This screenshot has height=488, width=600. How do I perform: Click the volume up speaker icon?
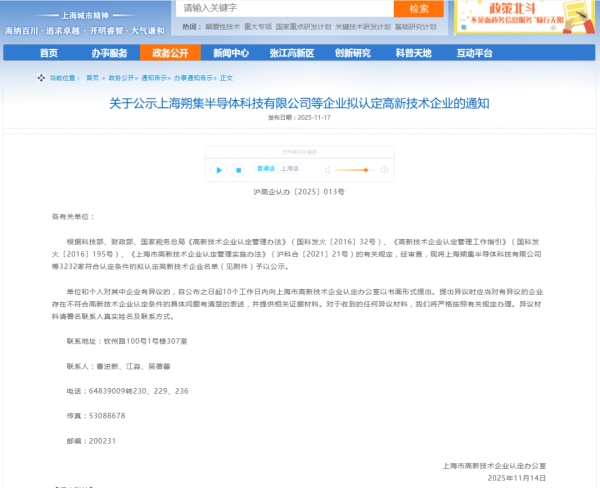point(385,170)
